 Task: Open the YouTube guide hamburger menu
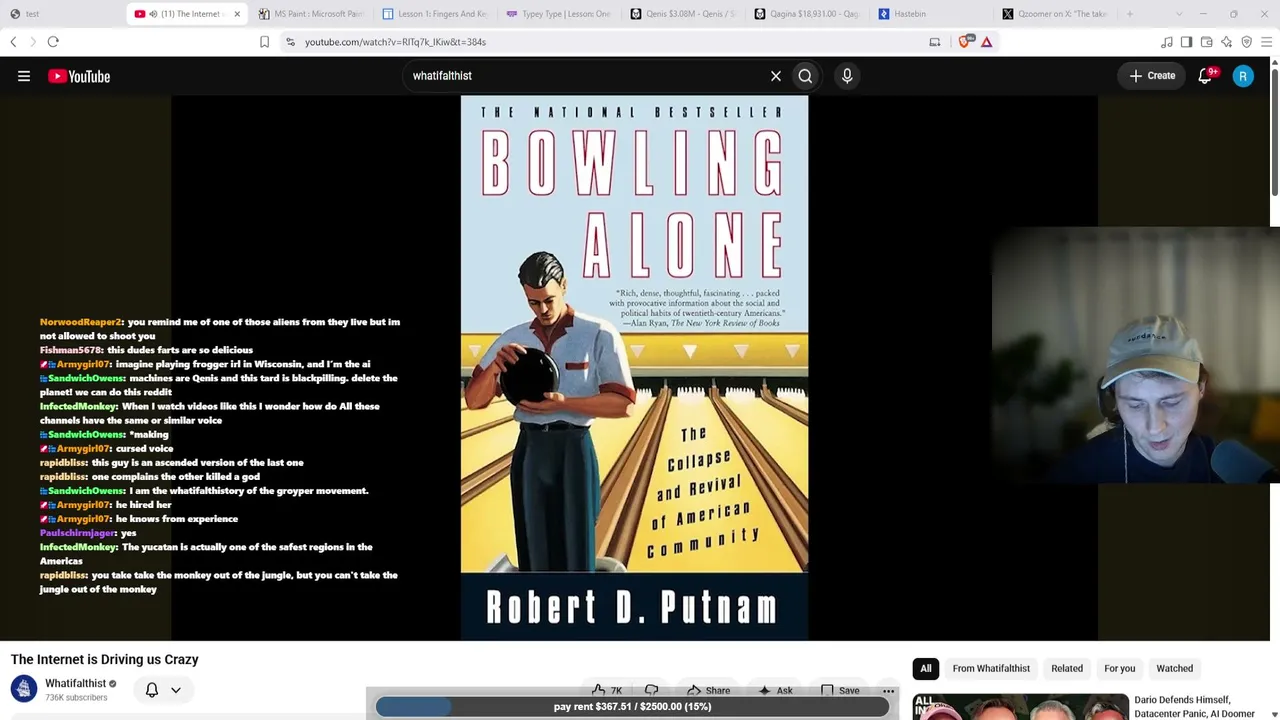pos(24,76)
